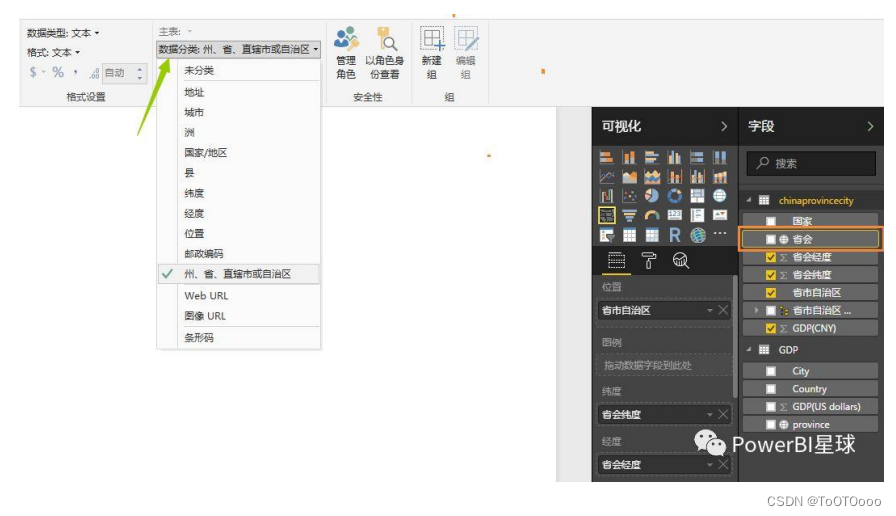Collapse the GDP table node

pyautogui.click(x=749, y=350)
